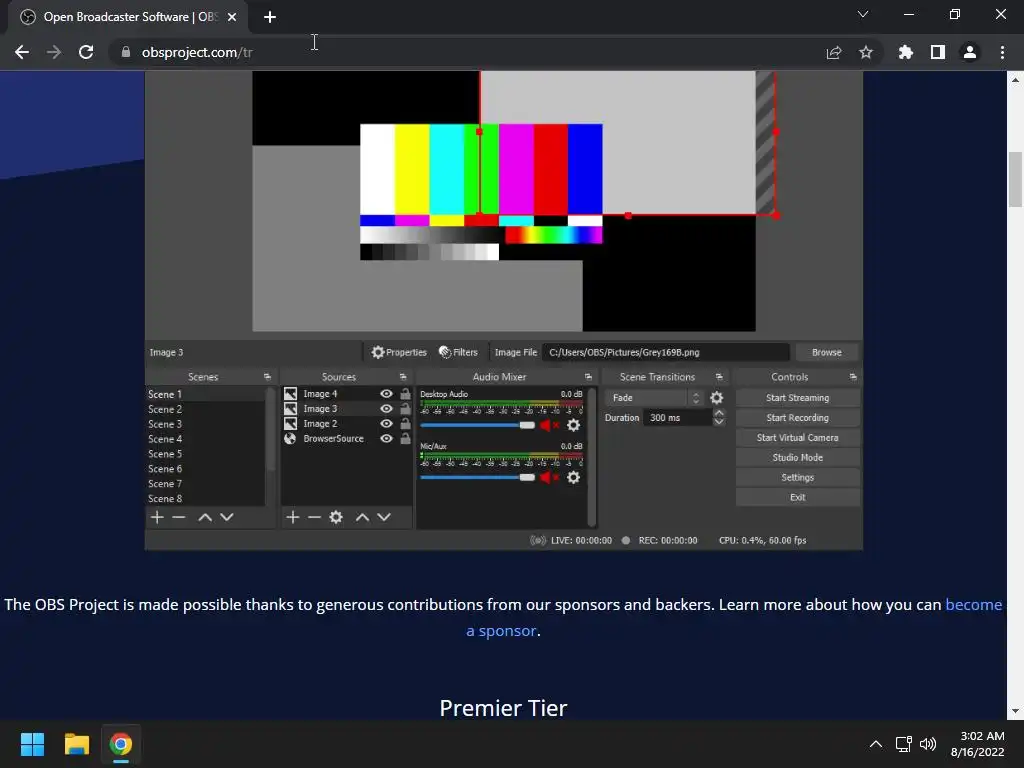Select Scene 4 in Scenes list
Image resolution: width=1024 pixels, height=768 pixels.
tap(205, 439)
